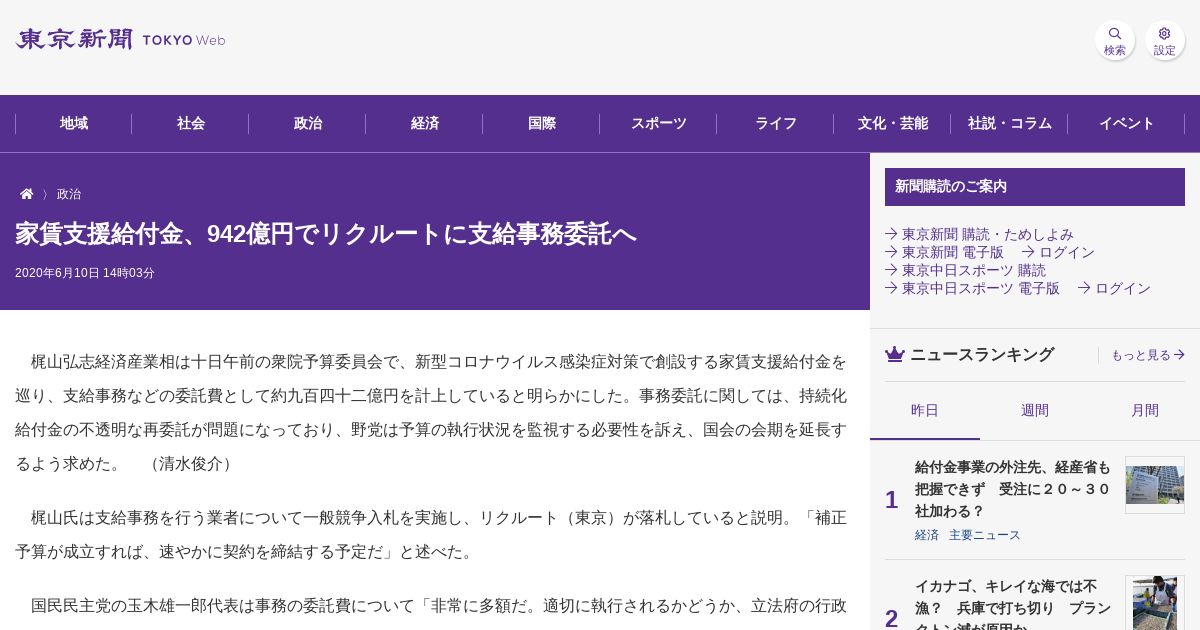Click ログイン next to 東京中日スポーツ 電子版
The width and height of the screenshot is (1200, 630).
click(x=1114, y=288)
